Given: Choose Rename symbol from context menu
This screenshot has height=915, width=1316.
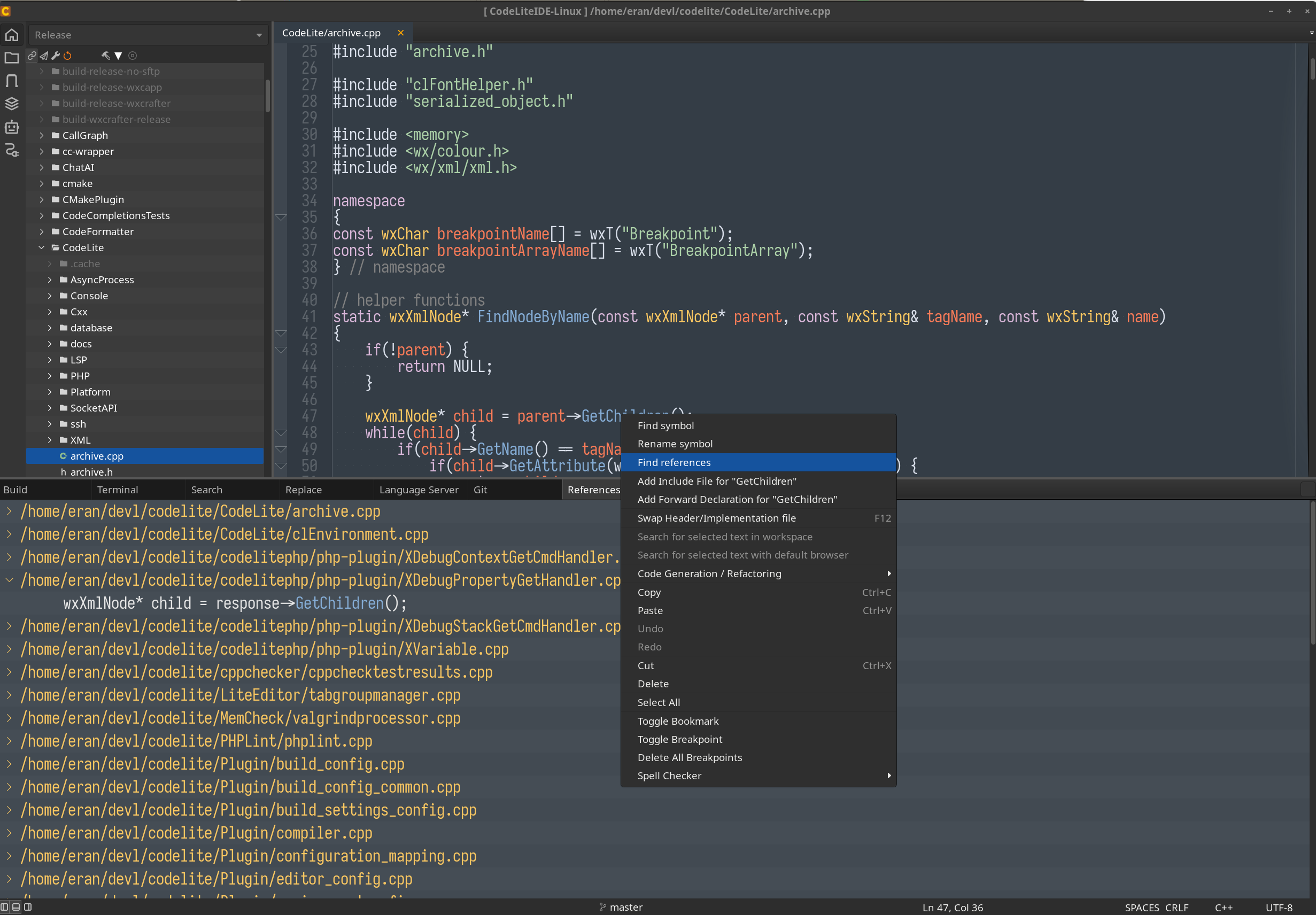Looking at the screenshot, I should pyautogui.click(x=758, y=444).
